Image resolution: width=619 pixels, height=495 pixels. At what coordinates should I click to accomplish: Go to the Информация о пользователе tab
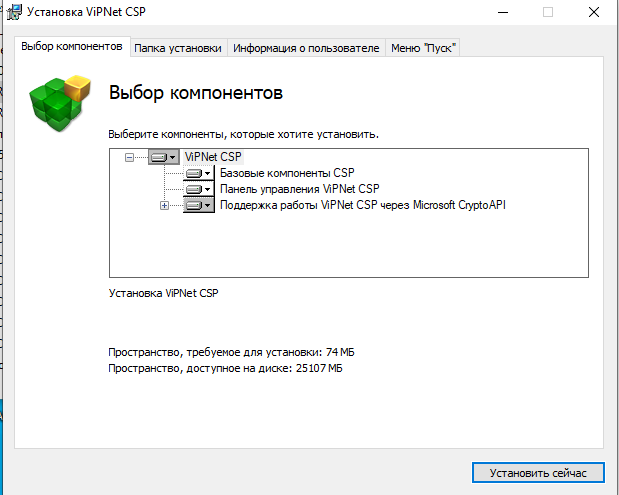click(x=306, y=48)
